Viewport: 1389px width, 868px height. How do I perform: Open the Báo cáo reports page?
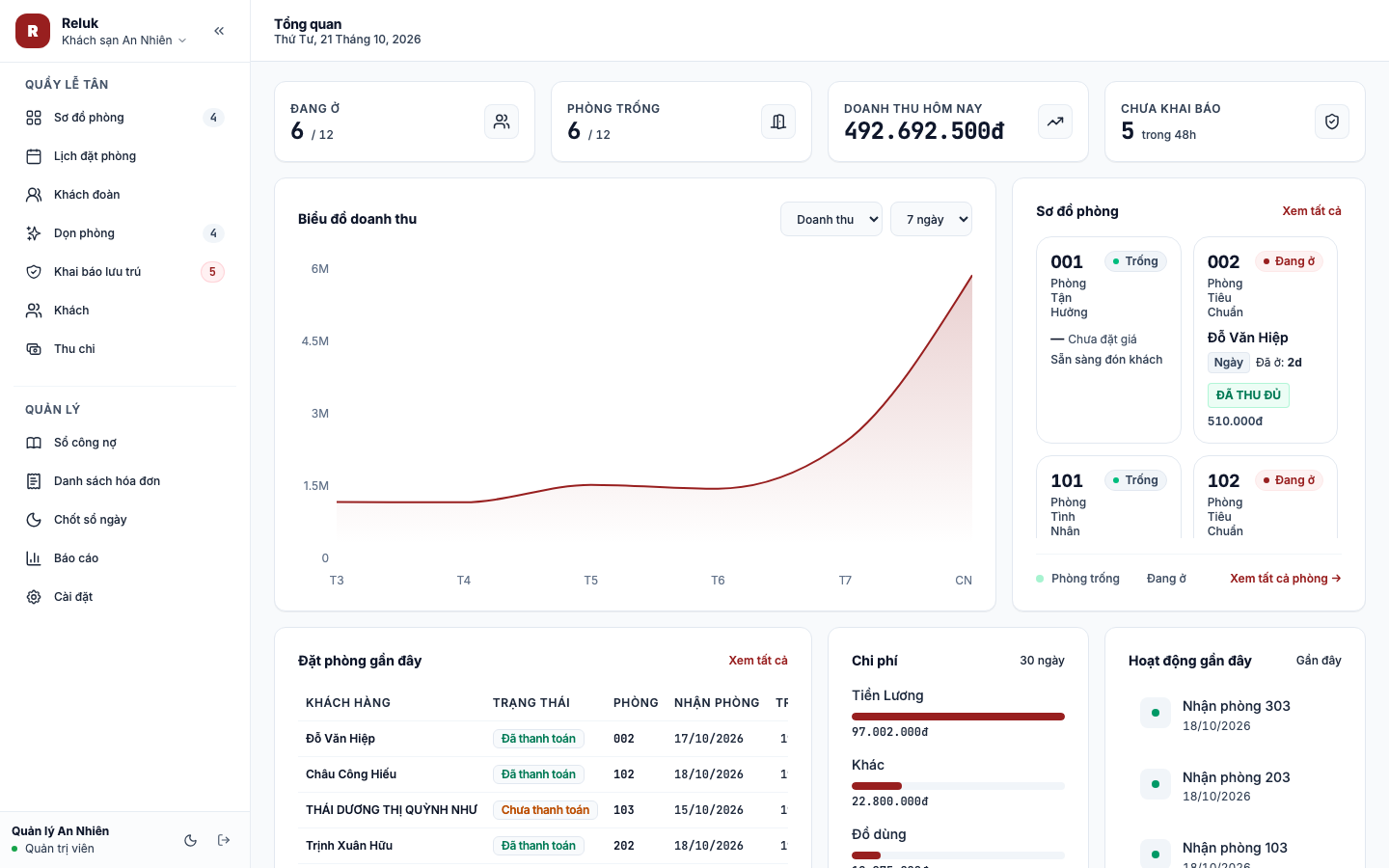[x=125, y=558]
